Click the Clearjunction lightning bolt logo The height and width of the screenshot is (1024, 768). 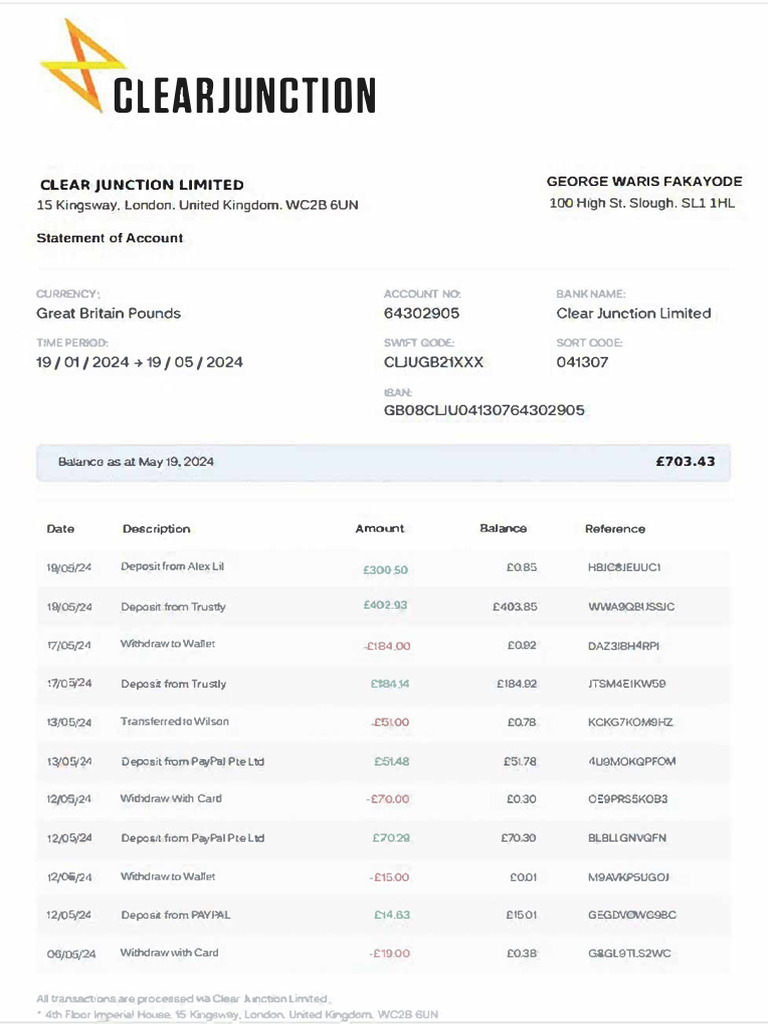(x=82, y=65)
